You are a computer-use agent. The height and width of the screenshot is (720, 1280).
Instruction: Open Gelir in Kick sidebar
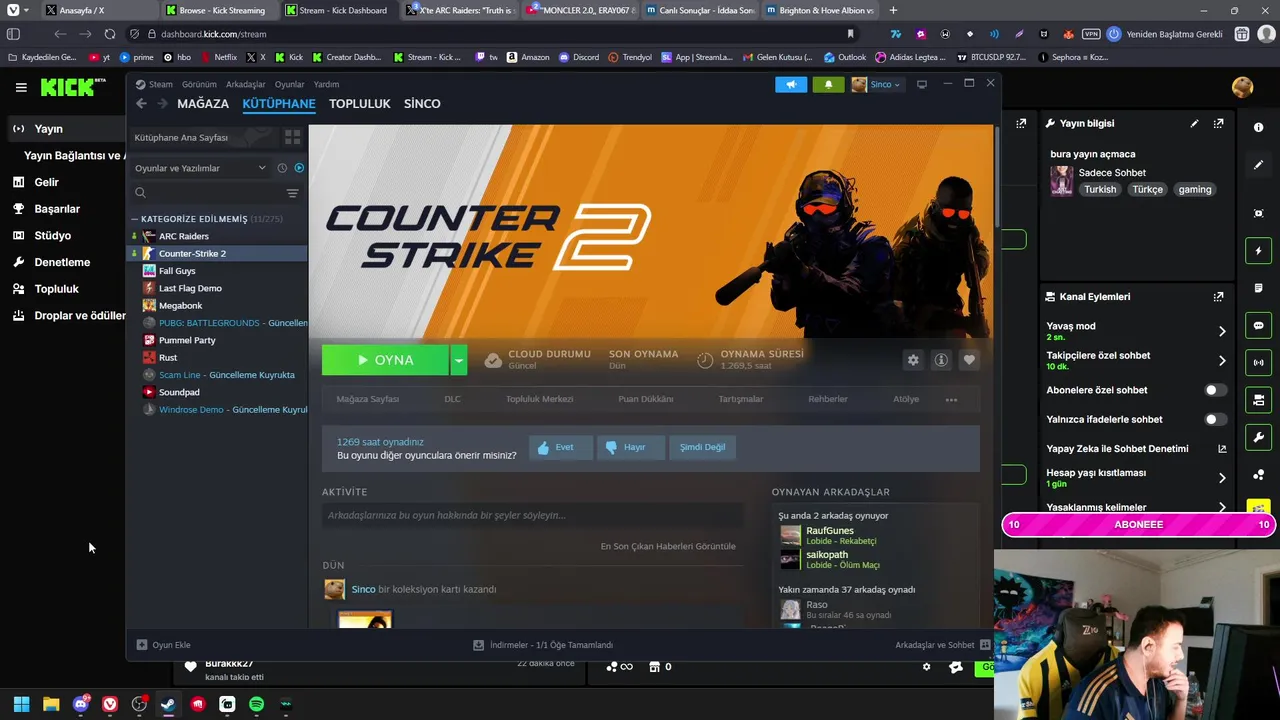[46, 182]
